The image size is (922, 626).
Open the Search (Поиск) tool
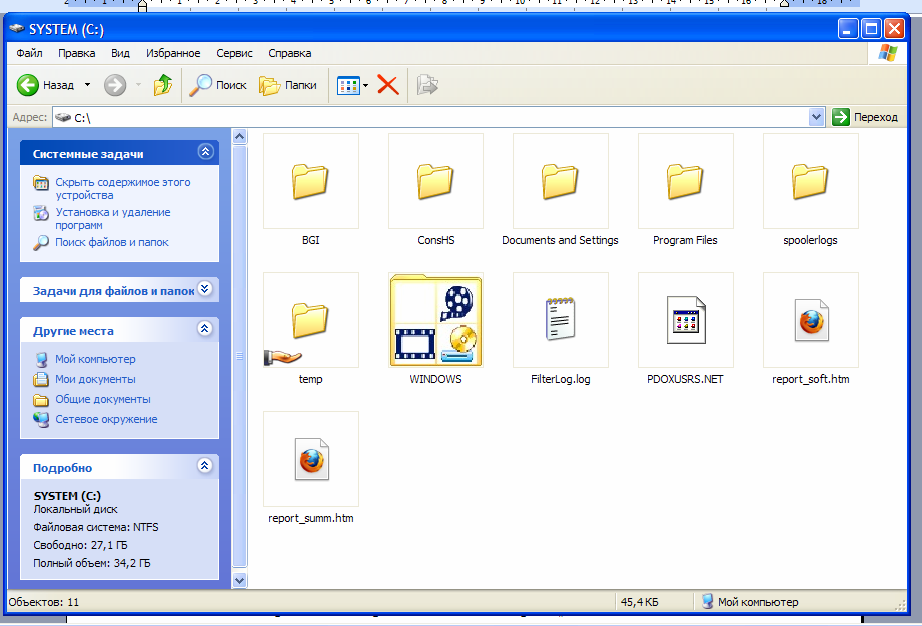pyautogui.click(x=219, y=86)
